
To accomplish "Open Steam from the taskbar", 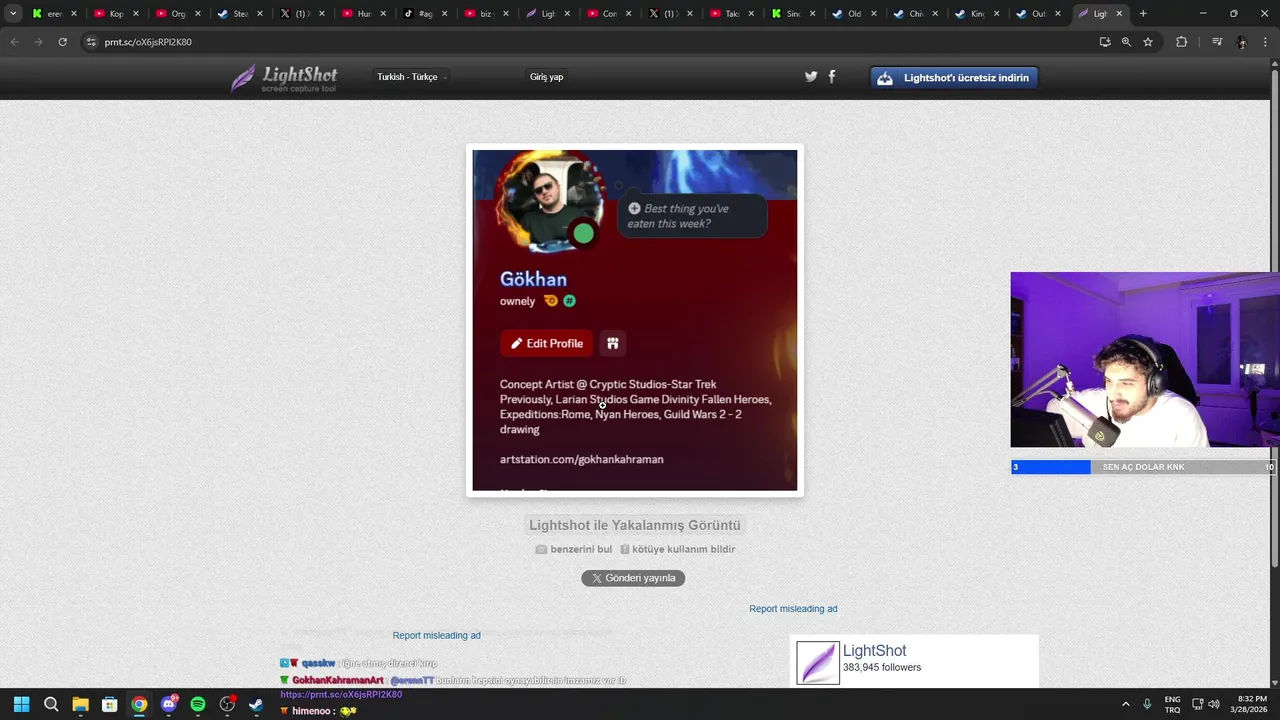I will 256,704.
